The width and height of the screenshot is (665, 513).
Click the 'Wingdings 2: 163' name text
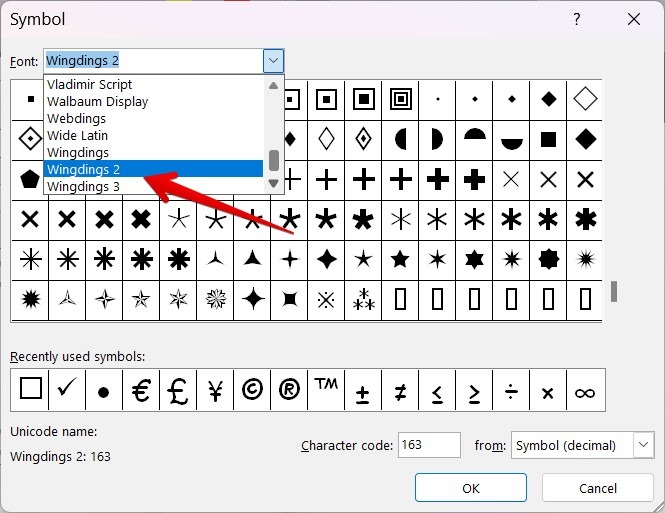[60, 457]
